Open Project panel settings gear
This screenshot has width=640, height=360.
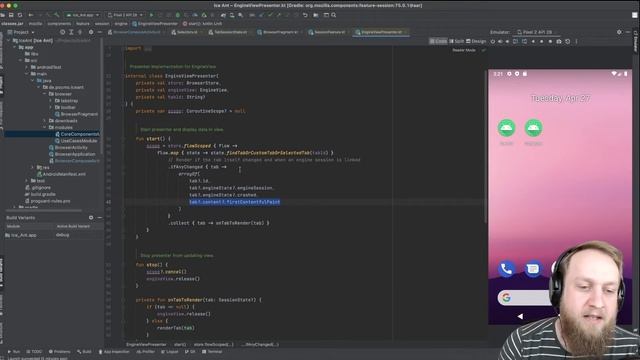pyautogui.click(x=91, y=32)
